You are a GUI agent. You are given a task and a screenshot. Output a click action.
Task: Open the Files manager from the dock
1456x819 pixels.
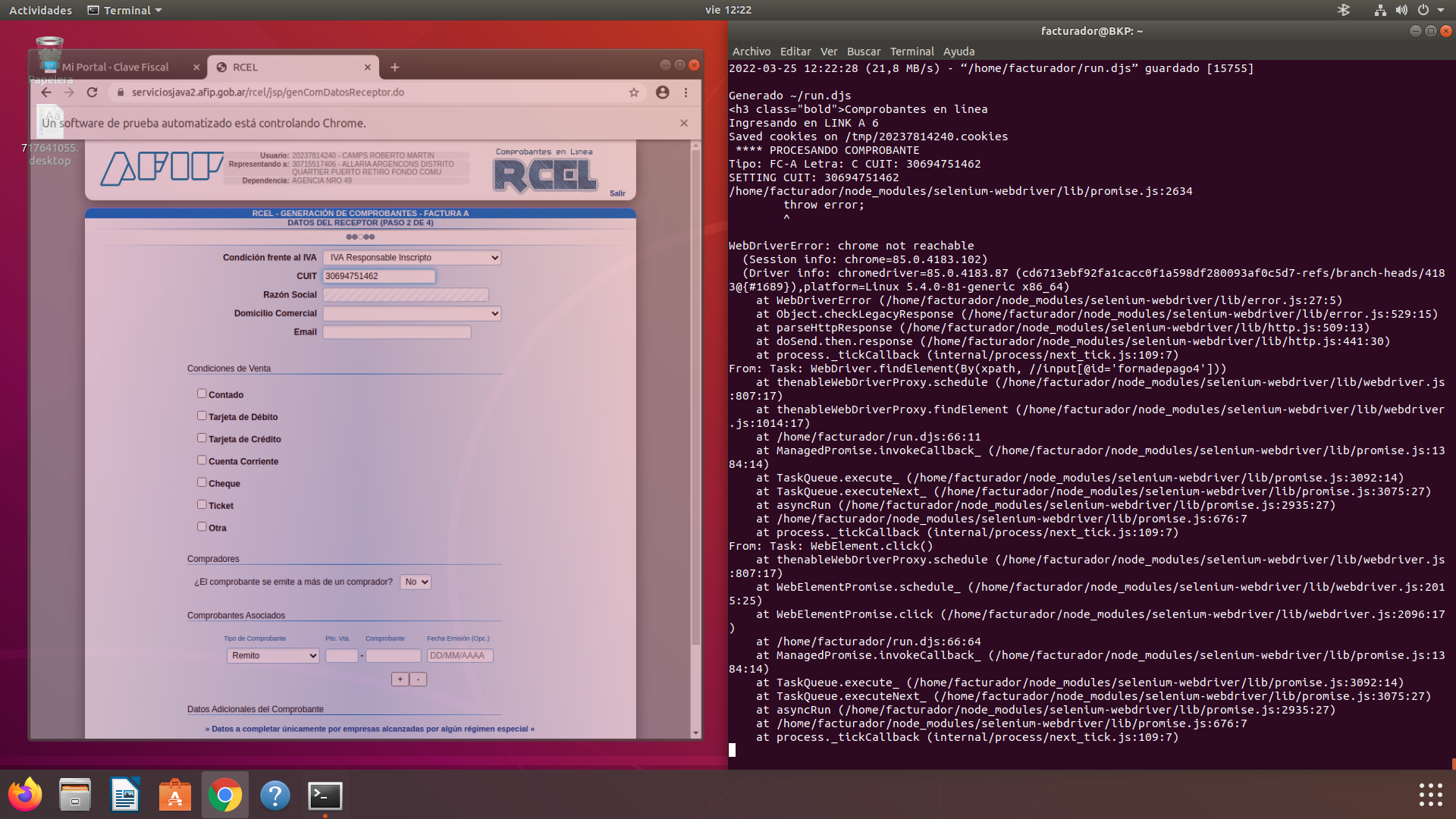75,795
